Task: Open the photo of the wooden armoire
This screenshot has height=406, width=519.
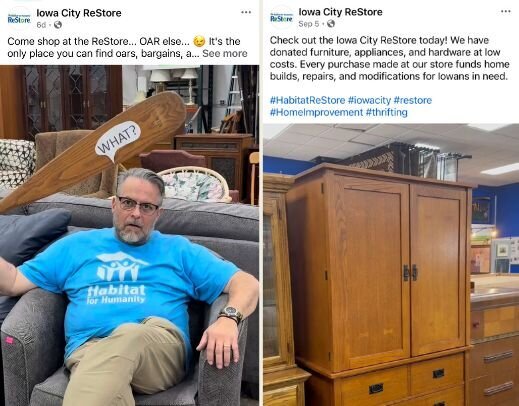Action: pos(391,265)
